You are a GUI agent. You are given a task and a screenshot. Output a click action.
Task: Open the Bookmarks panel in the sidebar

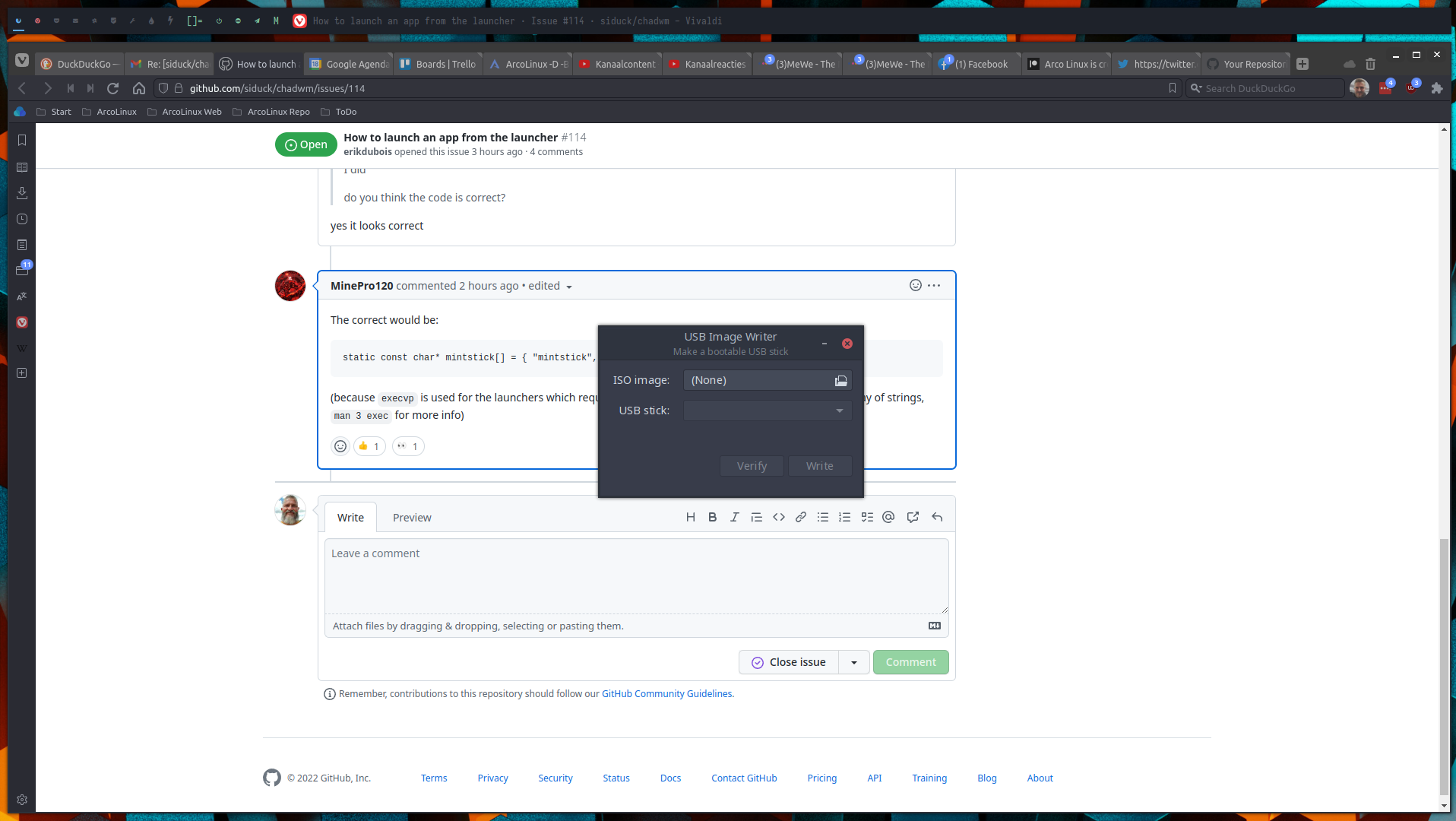click(22, 140)
